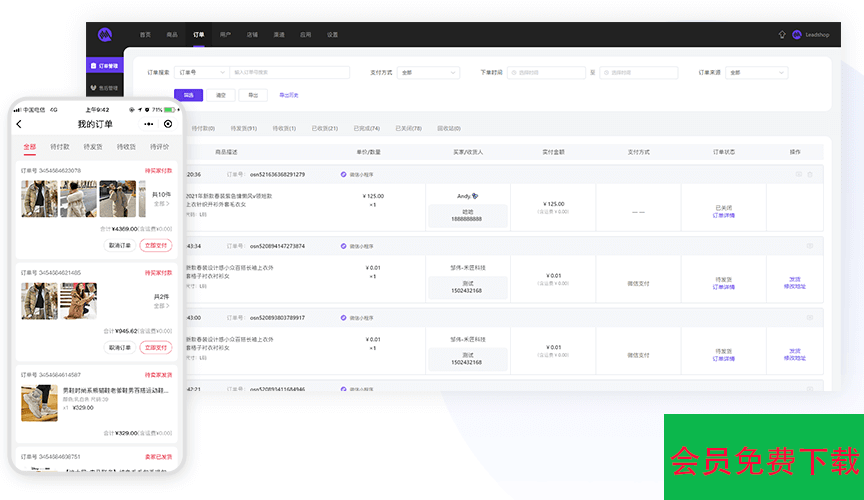
Task: Open the Leadshop user avatar
Action: coord(797,34)
